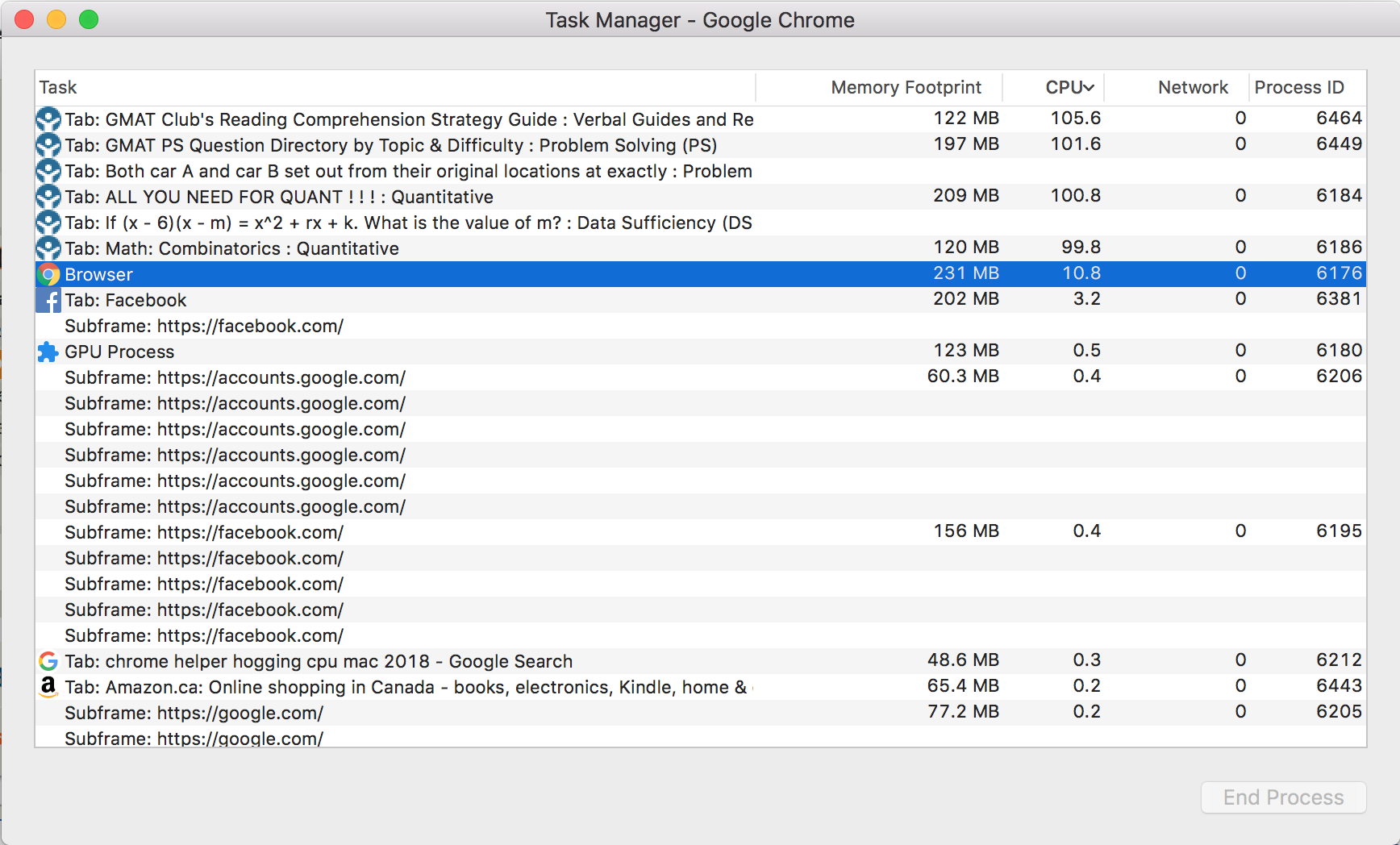The height and width of the screenshot is (845, 1400).
Task: Click the puzzle piece icon for GPU Process
Action: pos(48,352)
